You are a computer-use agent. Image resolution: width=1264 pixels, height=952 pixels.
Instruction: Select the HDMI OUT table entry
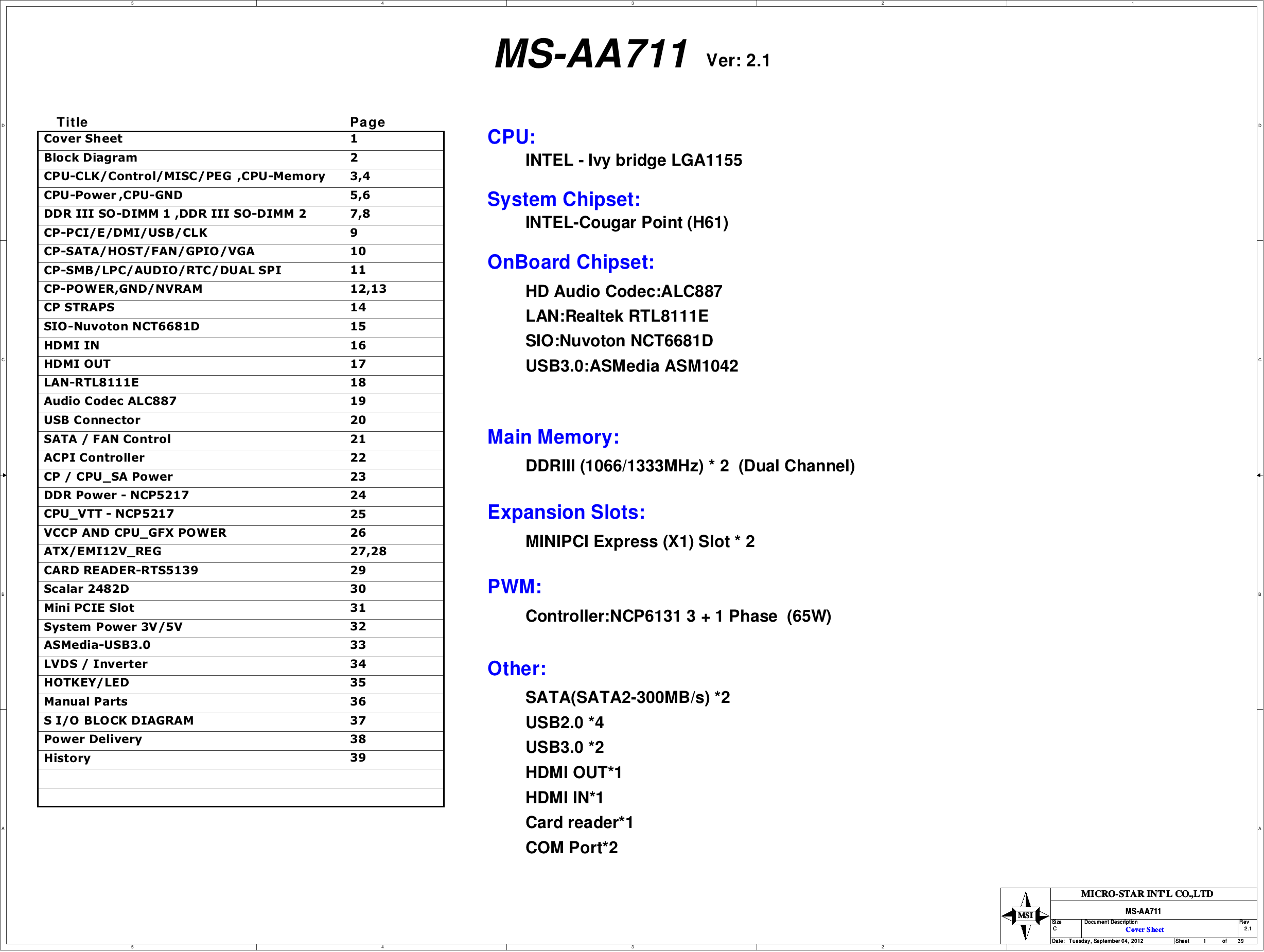tap(77, 364)
